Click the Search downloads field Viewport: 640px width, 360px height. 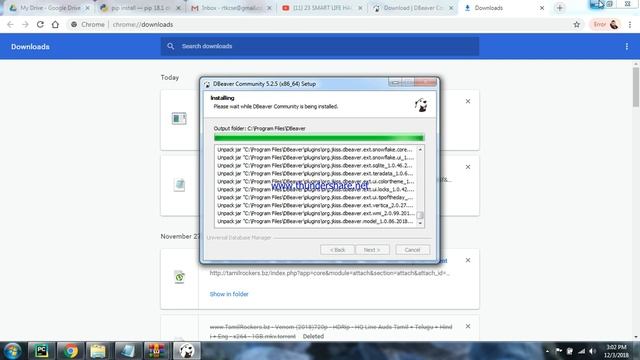click(x=320, y=46)
